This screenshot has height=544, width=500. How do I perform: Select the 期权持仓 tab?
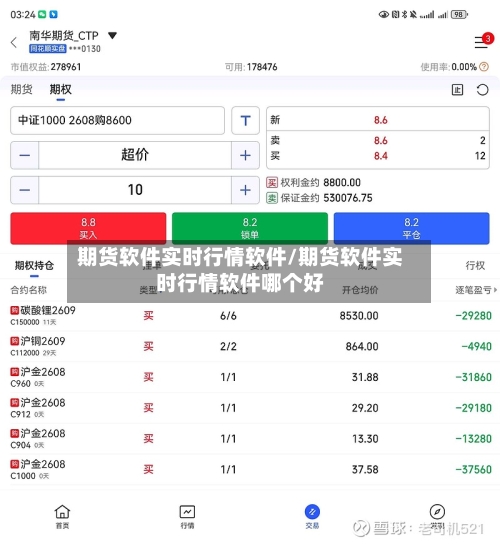[34, 266]
